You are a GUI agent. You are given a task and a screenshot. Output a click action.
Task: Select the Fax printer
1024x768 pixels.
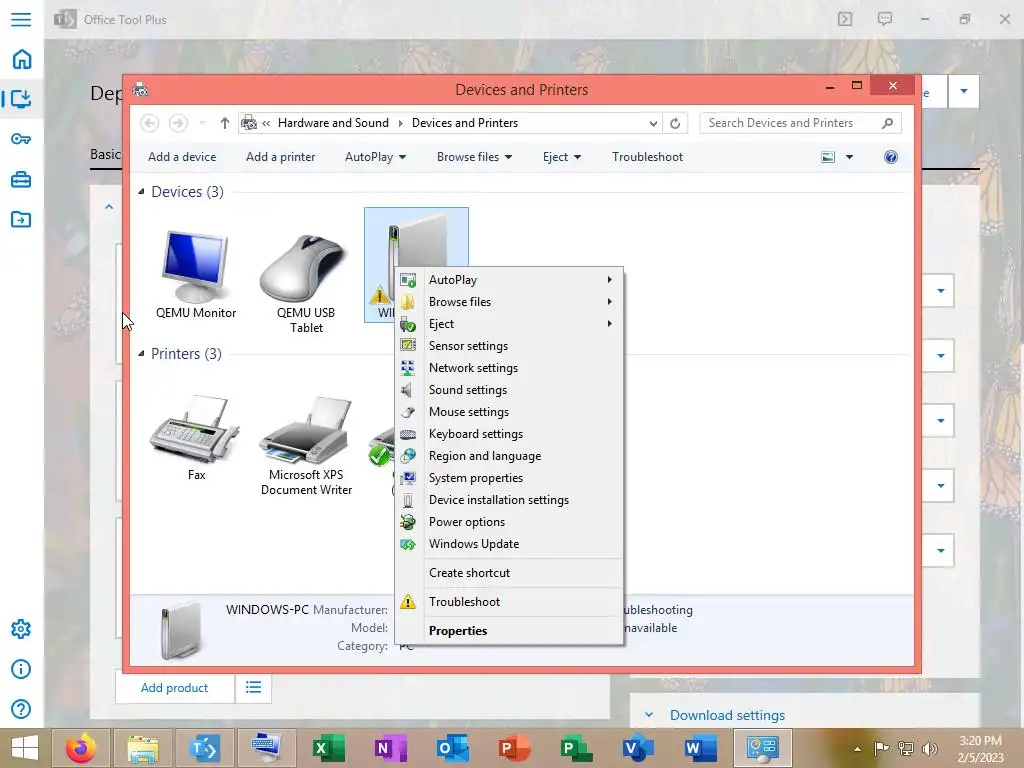pyautogui.click(x=196, y=438)
